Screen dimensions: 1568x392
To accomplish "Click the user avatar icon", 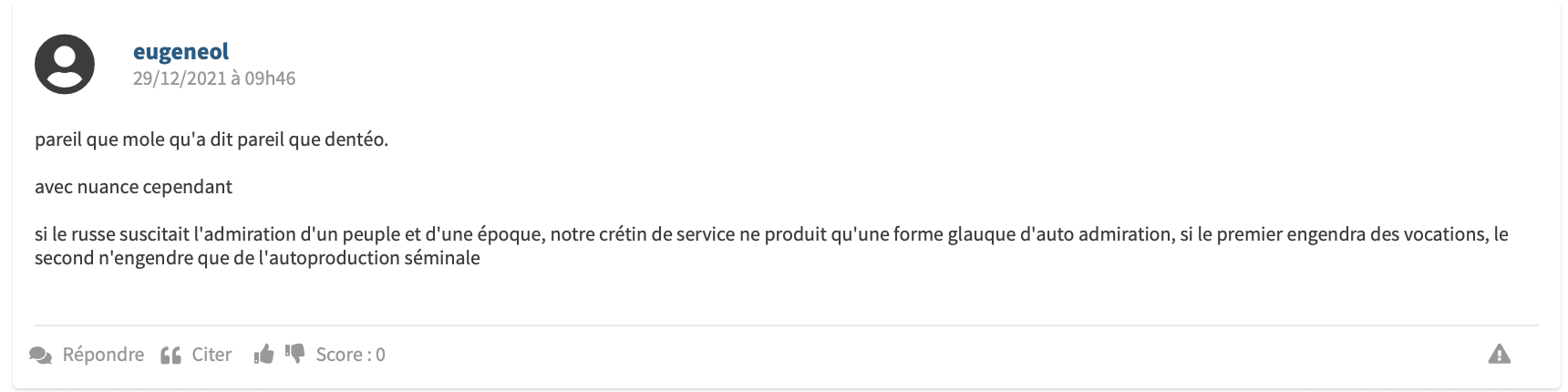I will [x=65, y=64].
